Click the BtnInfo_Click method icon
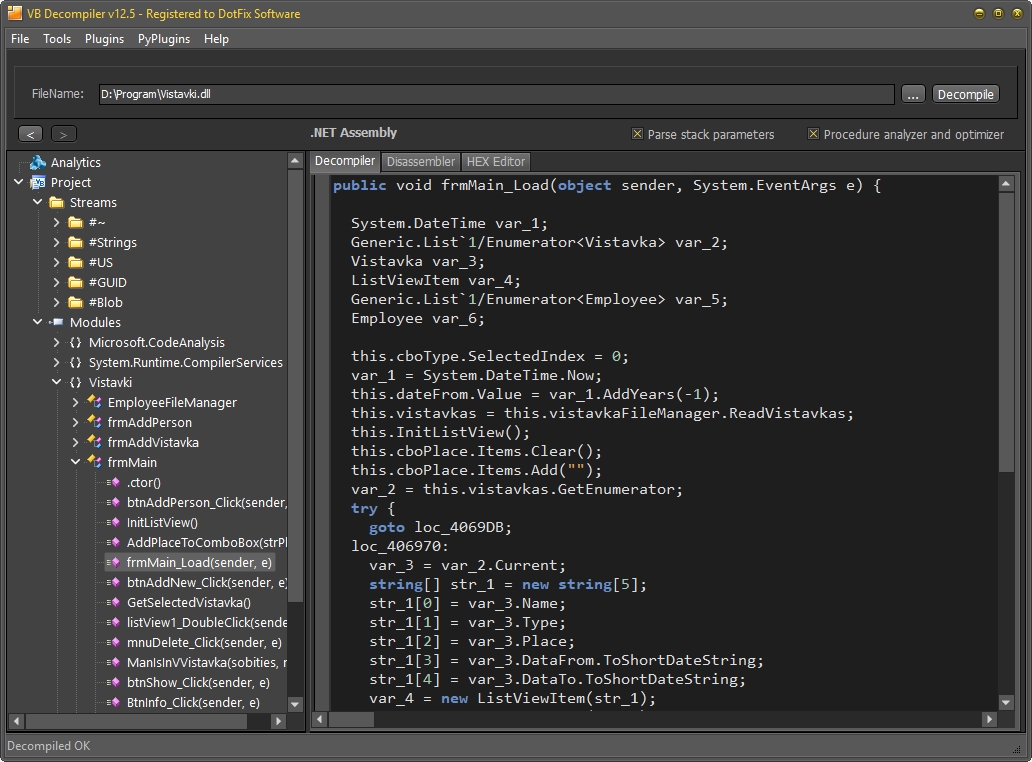 point(113,702)
